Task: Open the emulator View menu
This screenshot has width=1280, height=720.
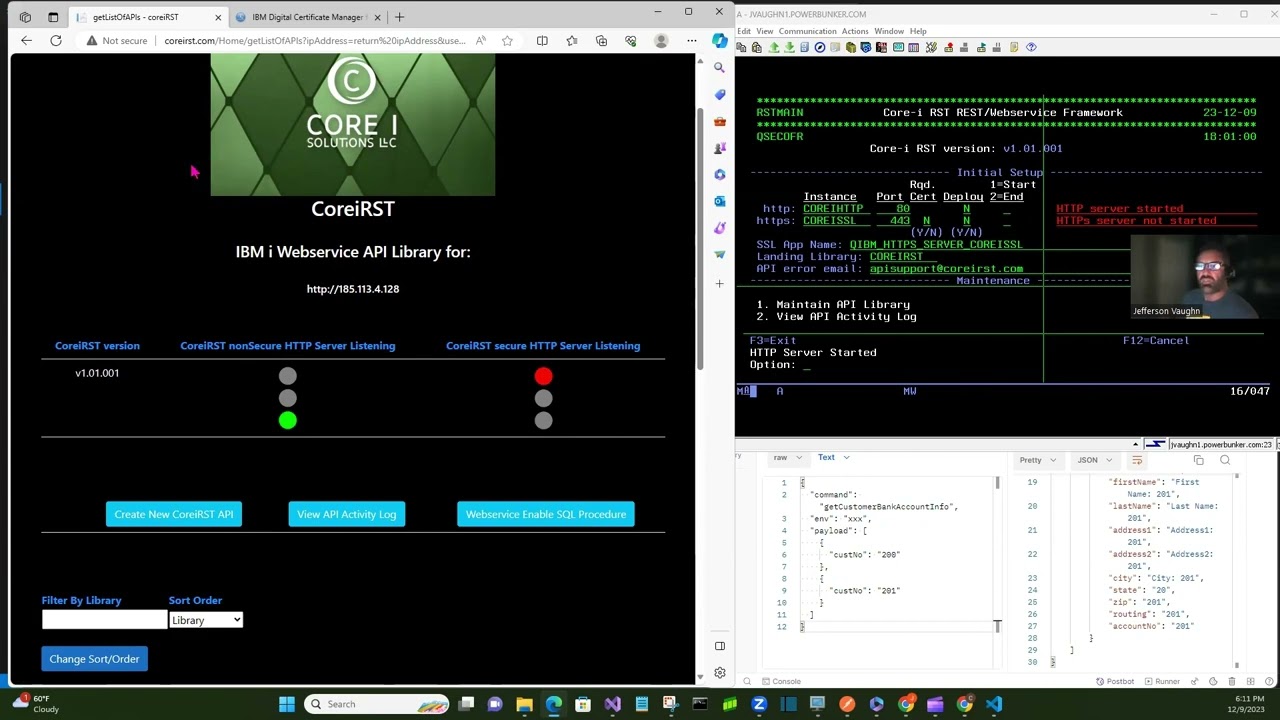Action: tap(765, 31)
